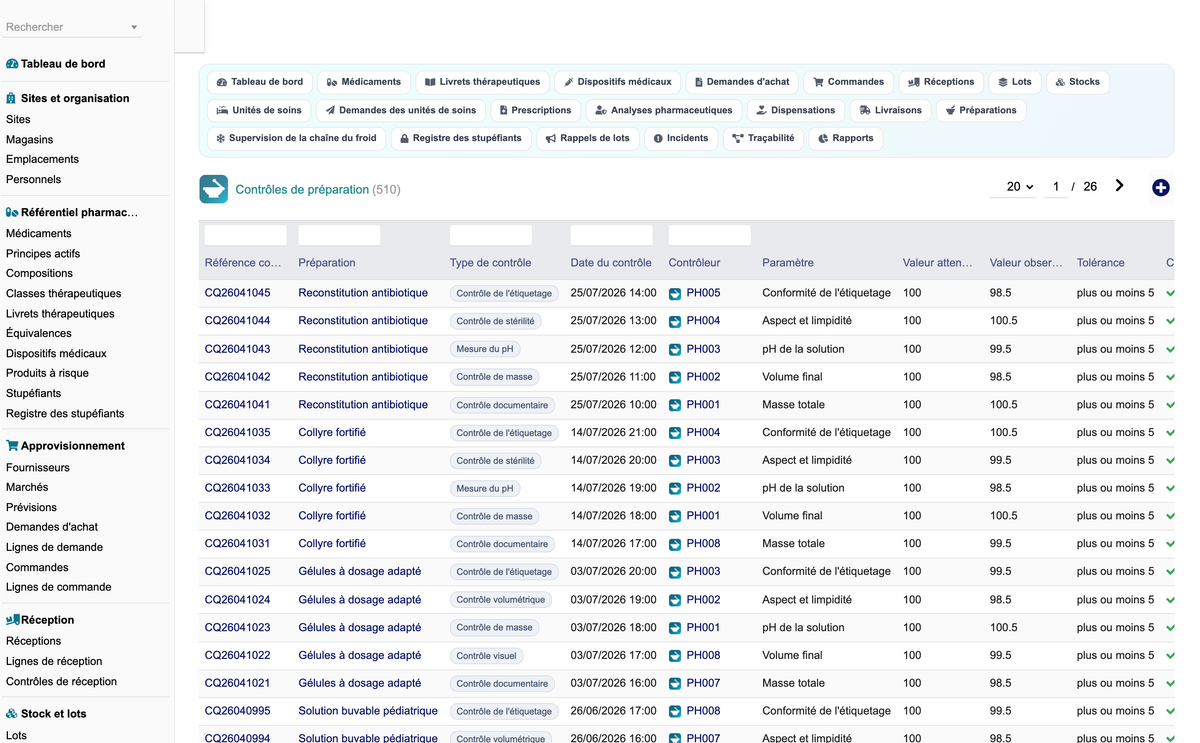Open controller PH008 in row CQ26041031
This screenshot has height=743, width=1200.
coord(703,544)
